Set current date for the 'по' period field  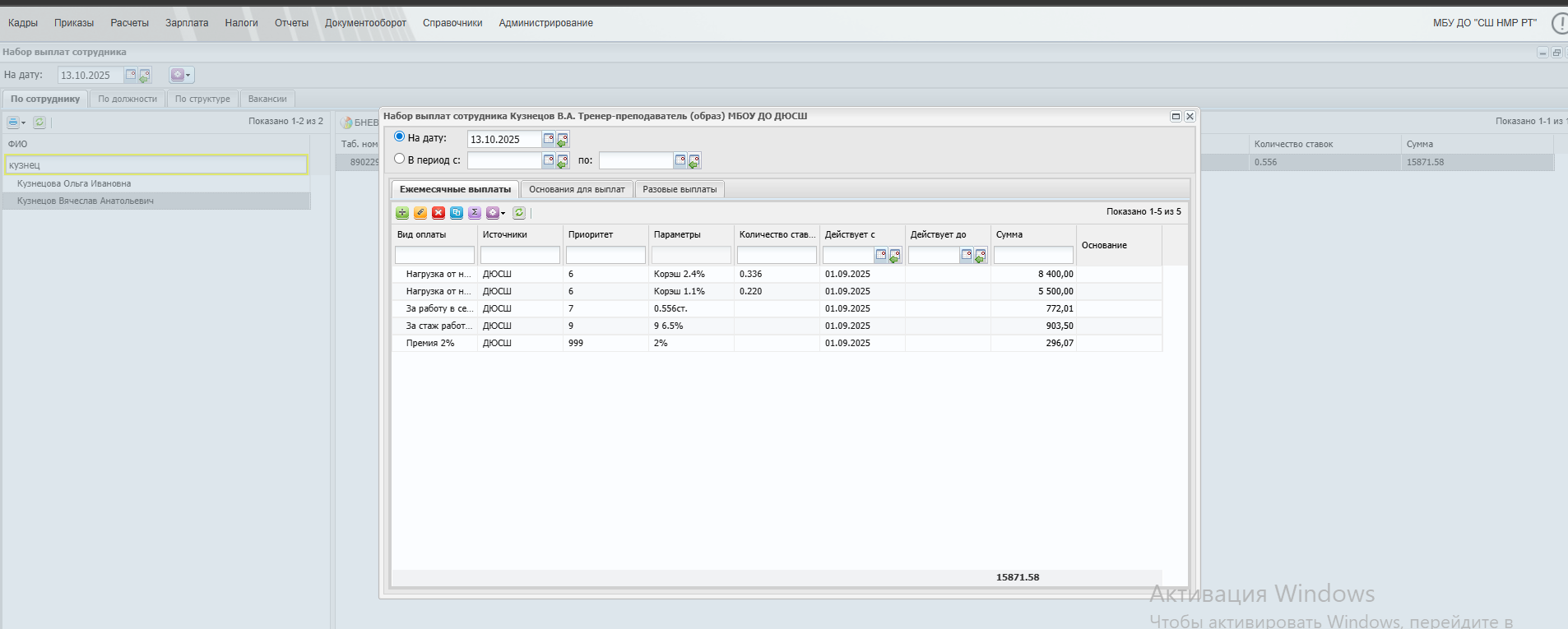pyautogui.click(x=694, y=161)
